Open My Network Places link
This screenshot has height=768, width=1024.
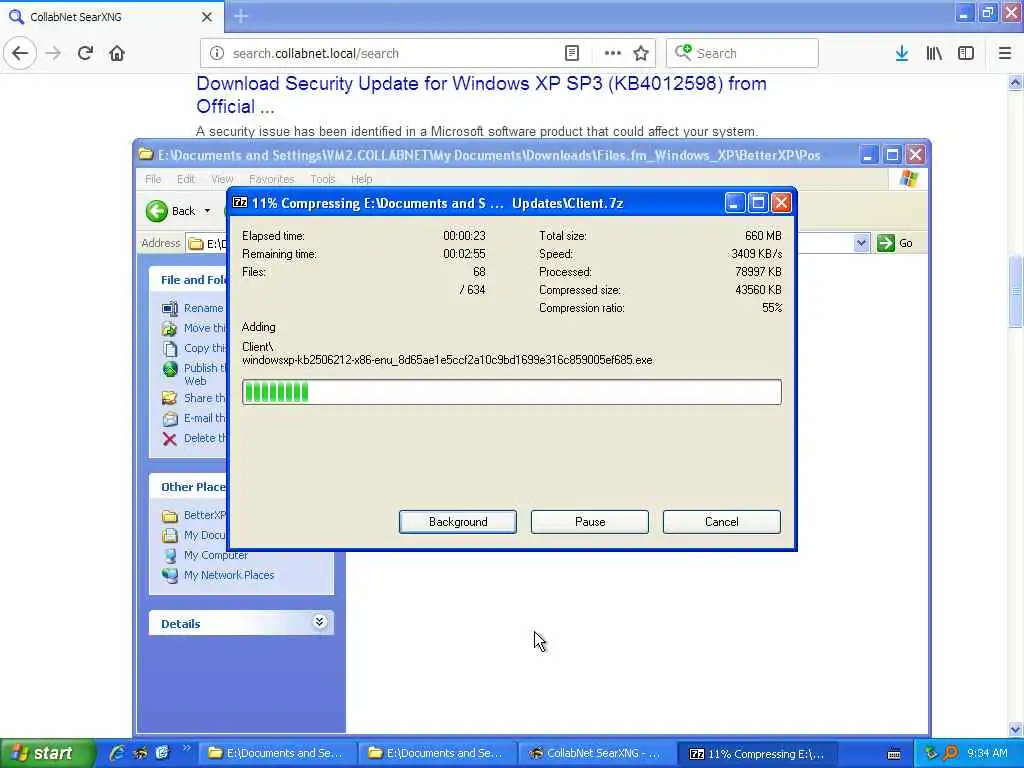tap(229, 575)
